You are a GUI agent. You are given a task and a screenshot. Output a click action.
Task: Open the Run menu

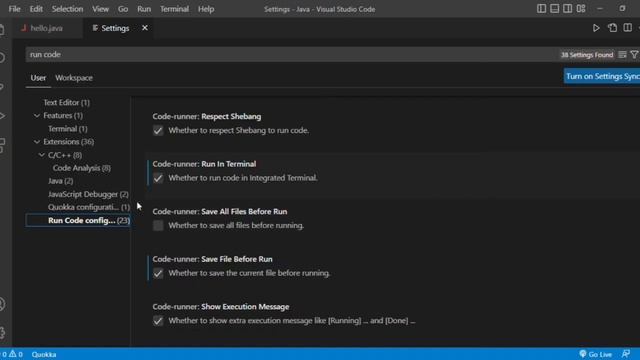click(x=144, y=9)
